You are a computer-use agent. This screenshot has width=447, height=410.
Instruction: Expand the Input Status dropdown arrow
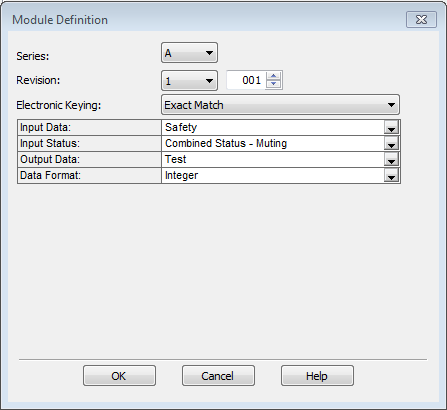[391, 144]
